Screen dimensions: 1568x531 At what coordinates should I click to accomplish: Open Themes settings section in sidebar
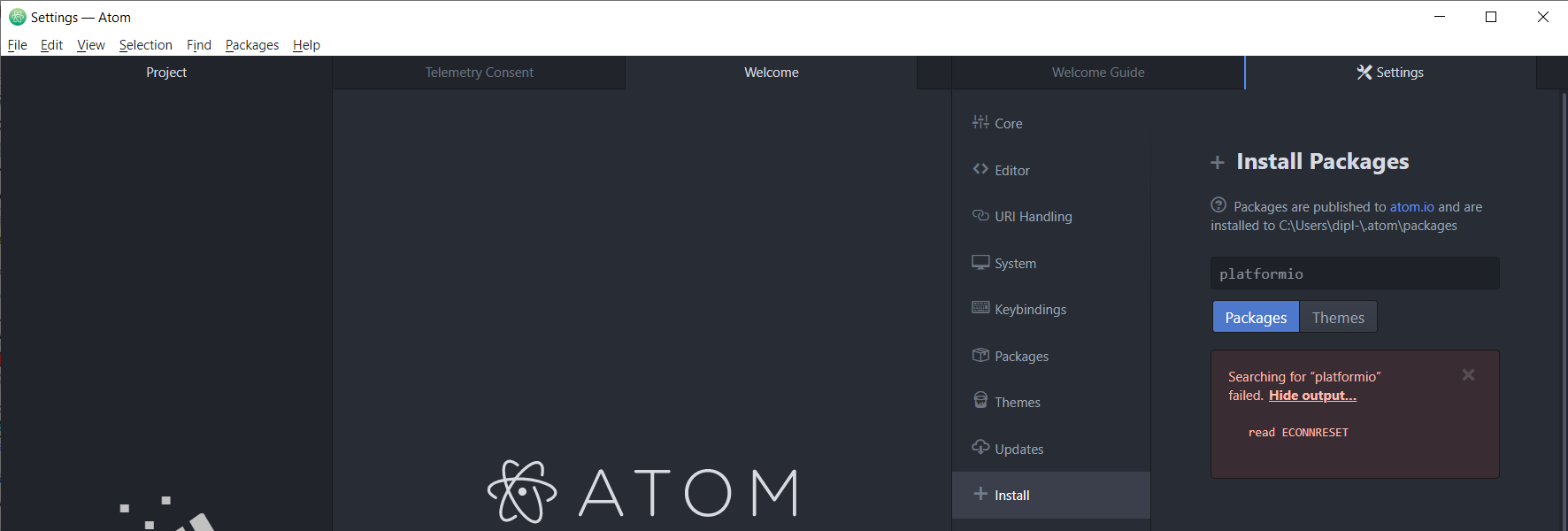[x=1051, y=402]
